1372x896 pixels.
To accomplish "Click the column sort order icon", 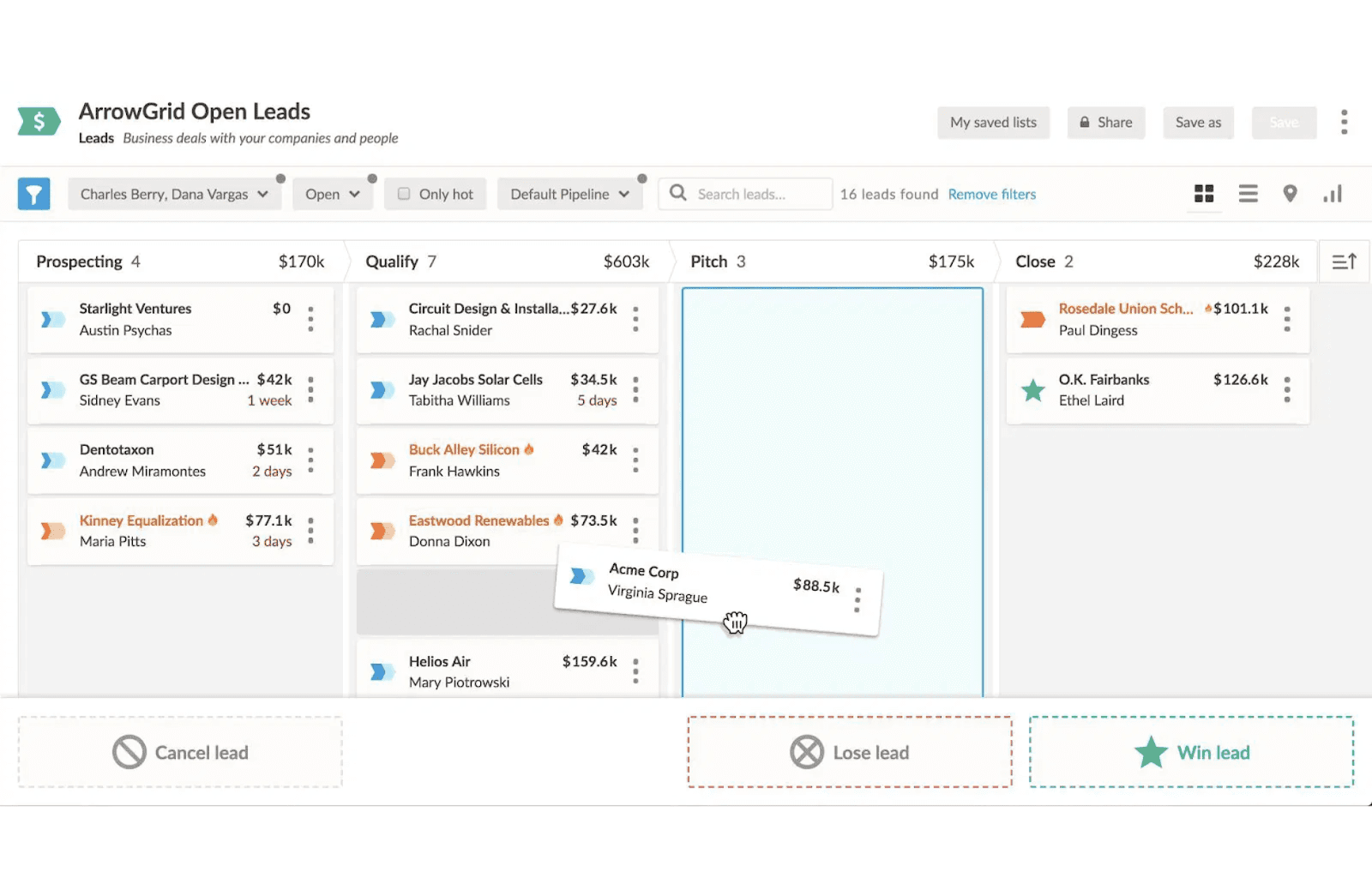I will pos(1344,262).
